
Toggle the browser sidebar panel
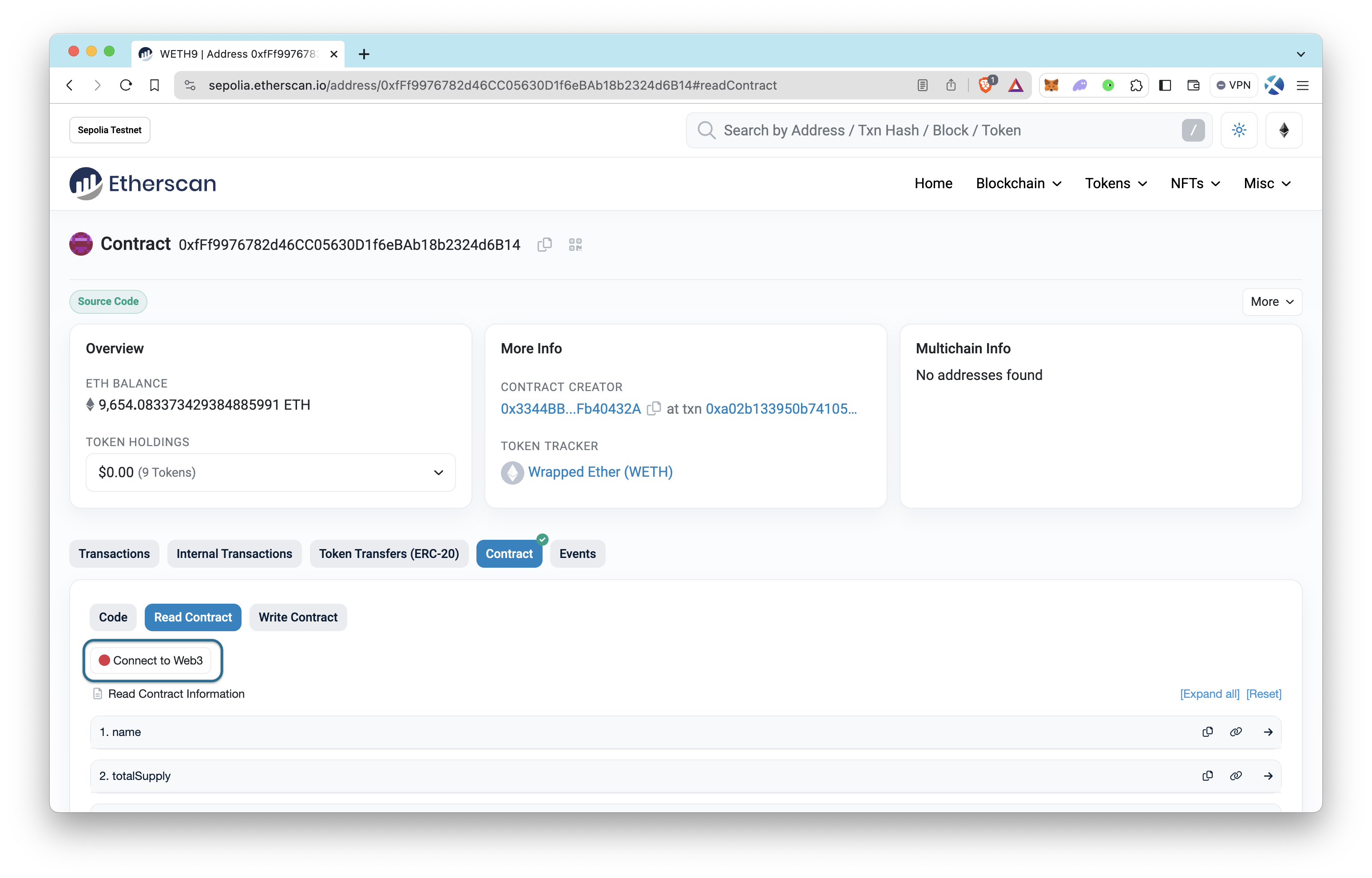point(1165,85)
